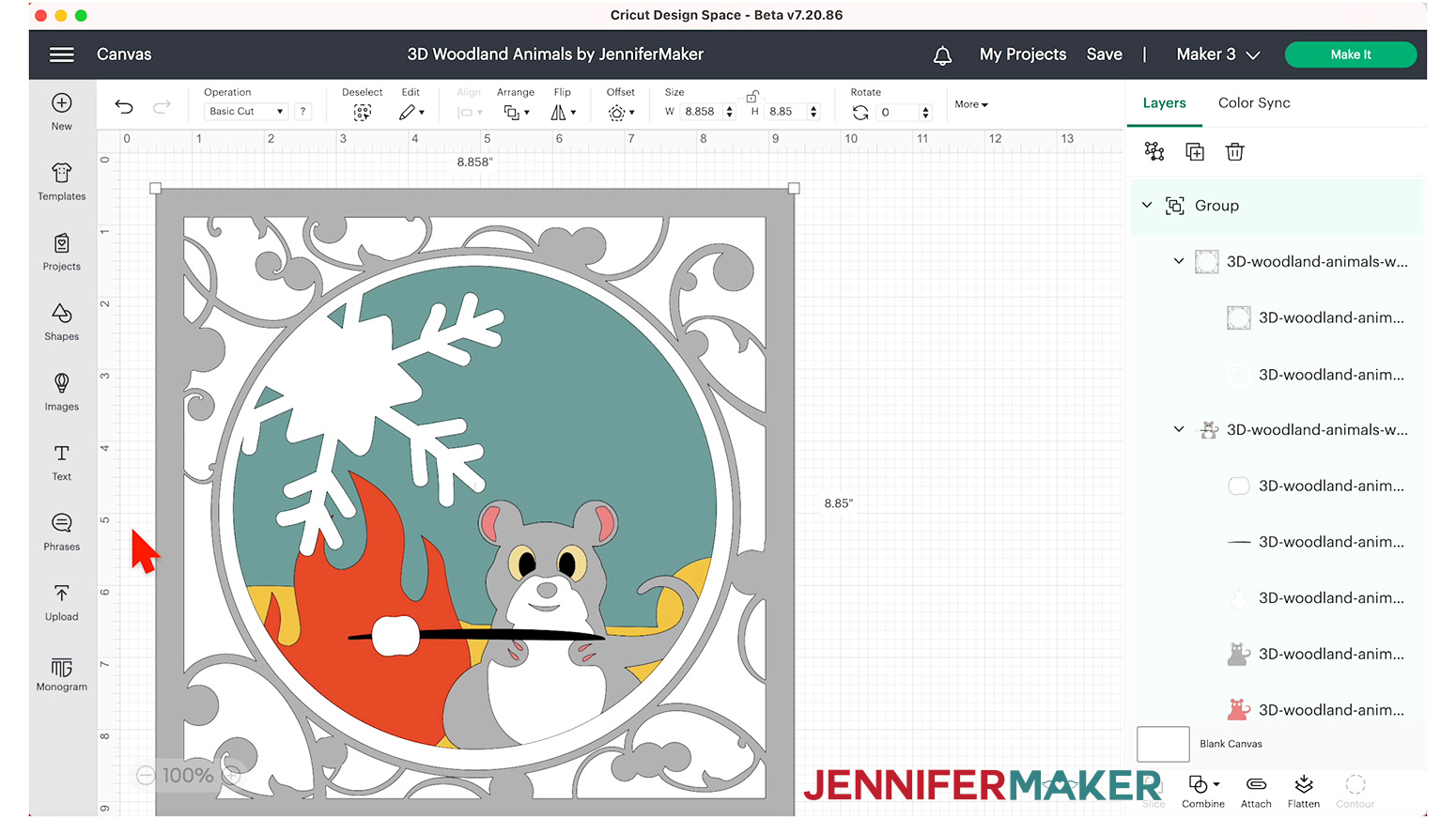This screenshot has height=819, width=1456.
Task: Zoom in with the plus button
Action: (x=232, y=775)
